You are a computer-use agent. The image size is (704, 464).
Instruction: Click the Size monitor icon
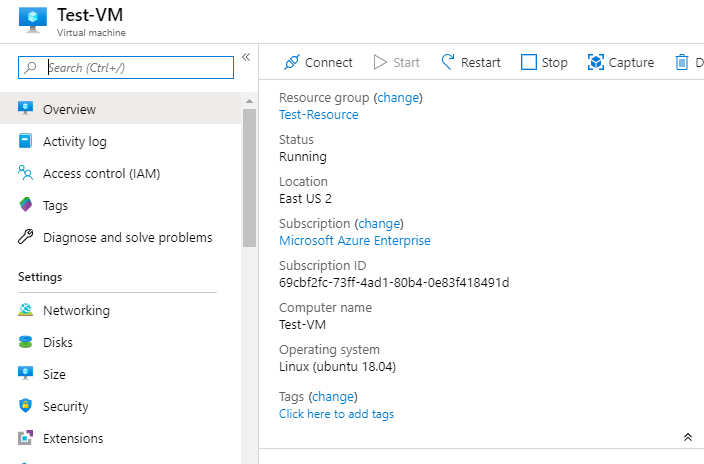tap(26, 373)
